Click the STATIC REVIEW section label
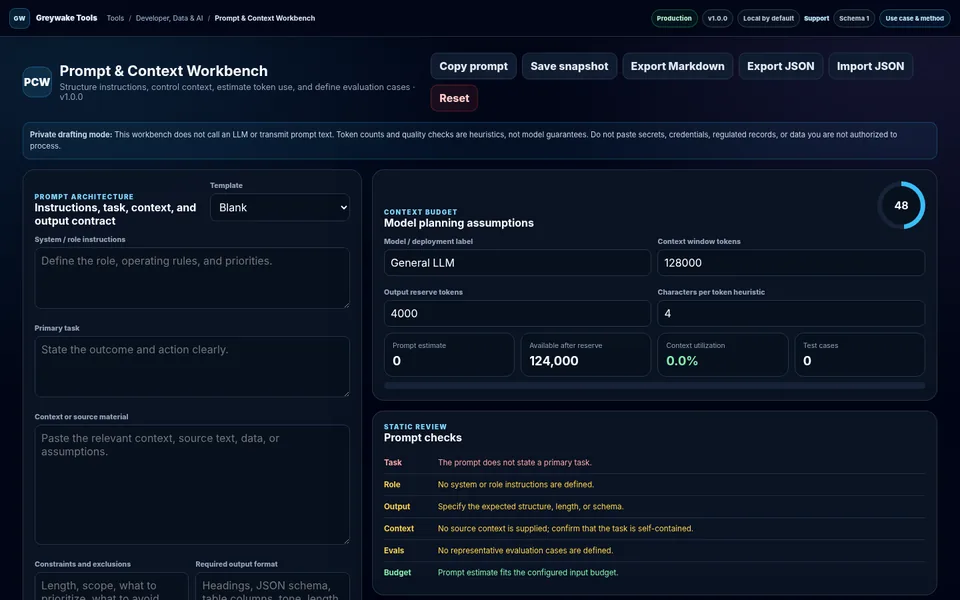This screenshot has height=600, width=960. 415,427
